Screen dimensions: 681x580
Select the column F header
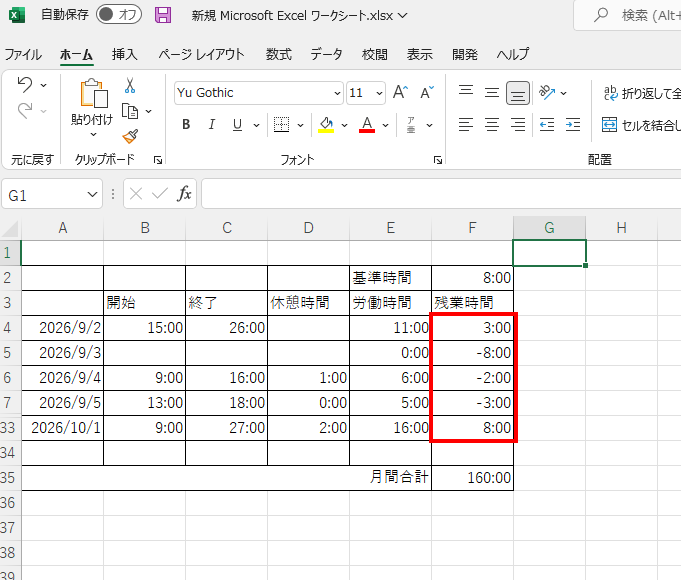pos(472,228)
